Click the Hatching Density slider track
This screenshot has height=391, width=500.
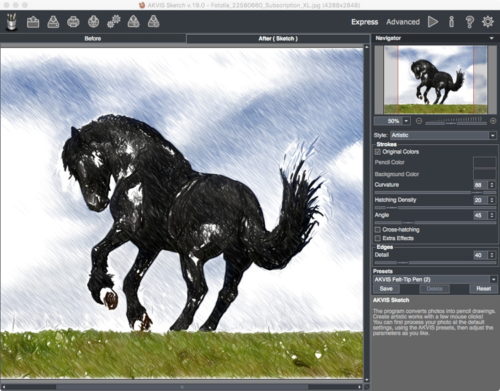click(x=435, y=208)
